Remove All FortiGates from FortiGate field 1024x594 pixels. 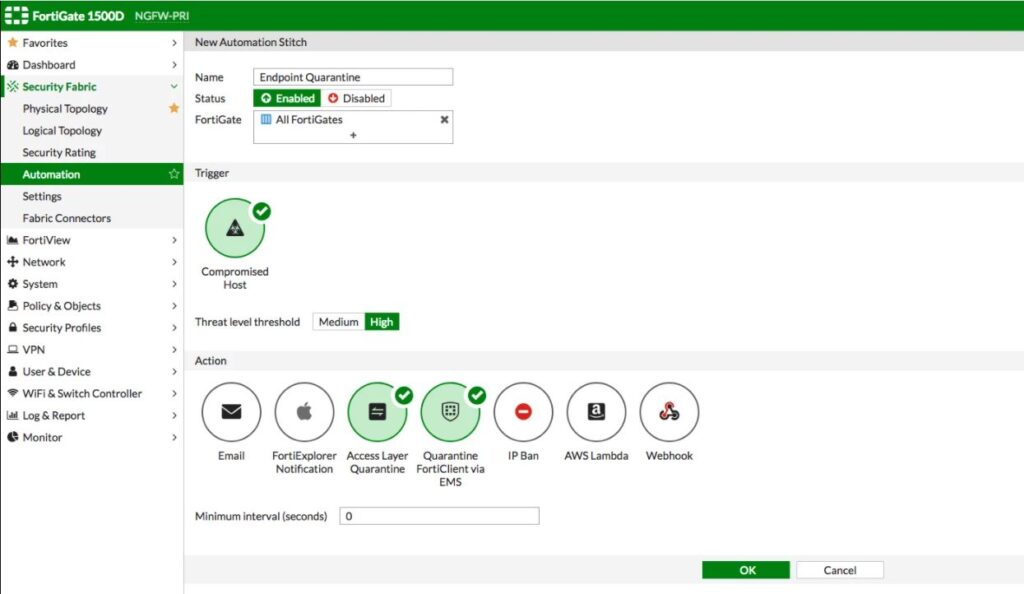(444, 119)
